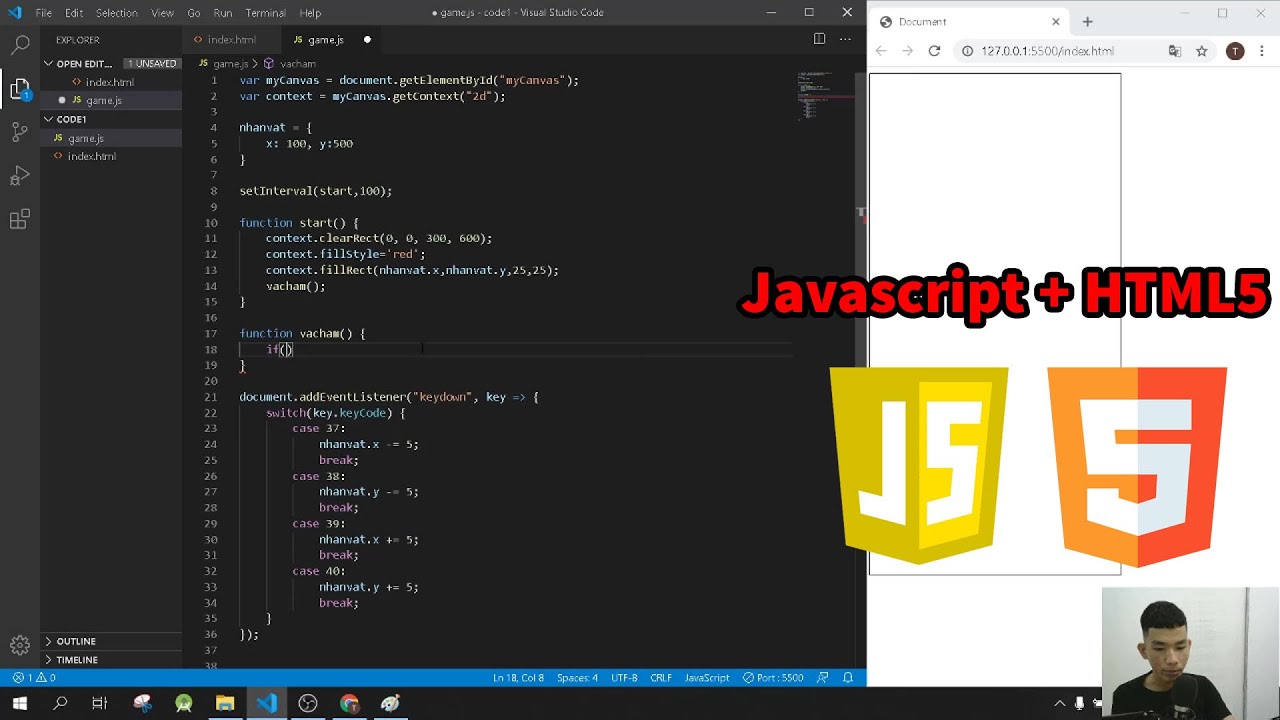This screenshot has height=720, width=1280.
Task: Show hidden tray icons chevron
Action: (1060, 704)
